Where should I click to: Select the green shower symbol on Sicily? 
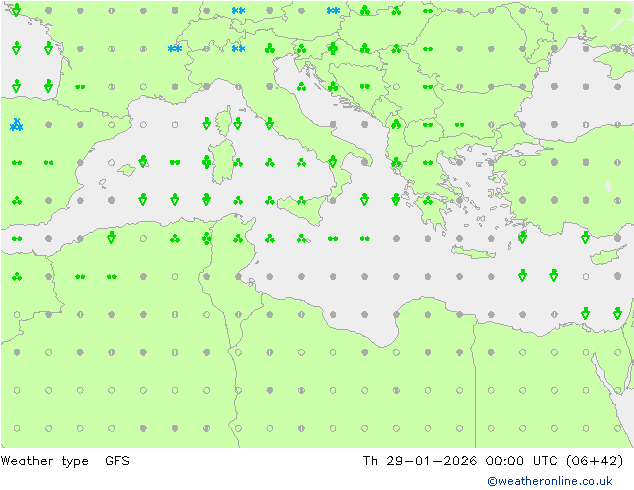tap(301, 200)
